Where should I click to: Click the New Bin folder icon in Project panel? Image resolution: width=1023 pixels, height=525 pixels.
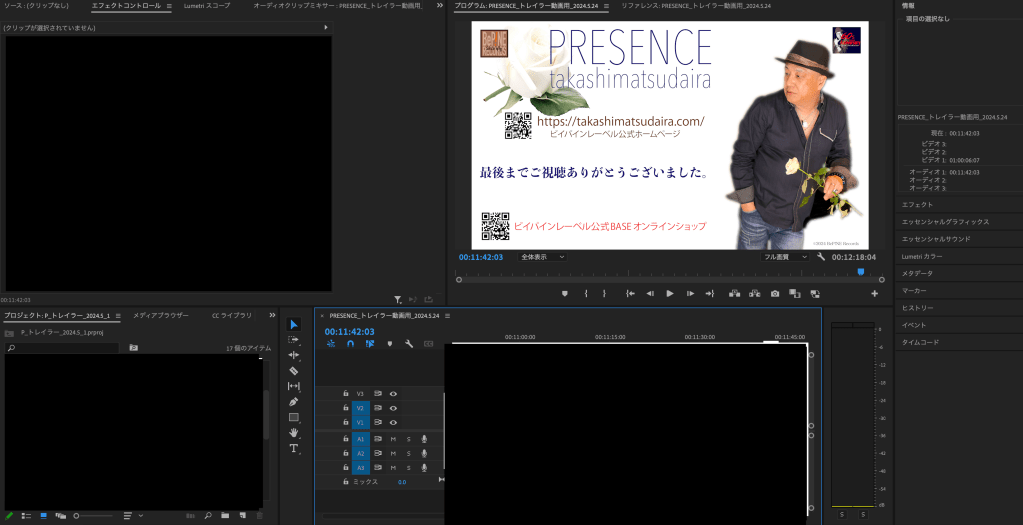pyautogui.click(x=225, y=516)
